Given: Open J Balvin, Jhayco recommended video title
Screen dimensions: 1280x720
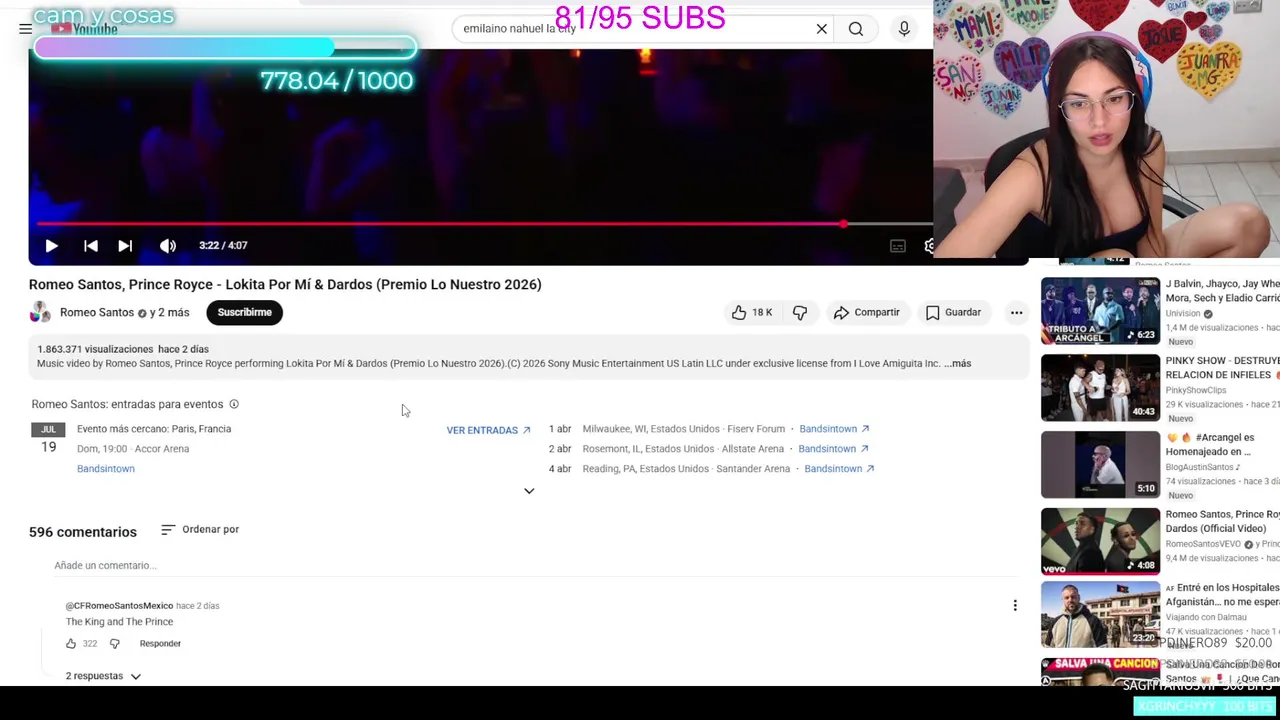Looking at the screenshot, I should coord(1222,291).
